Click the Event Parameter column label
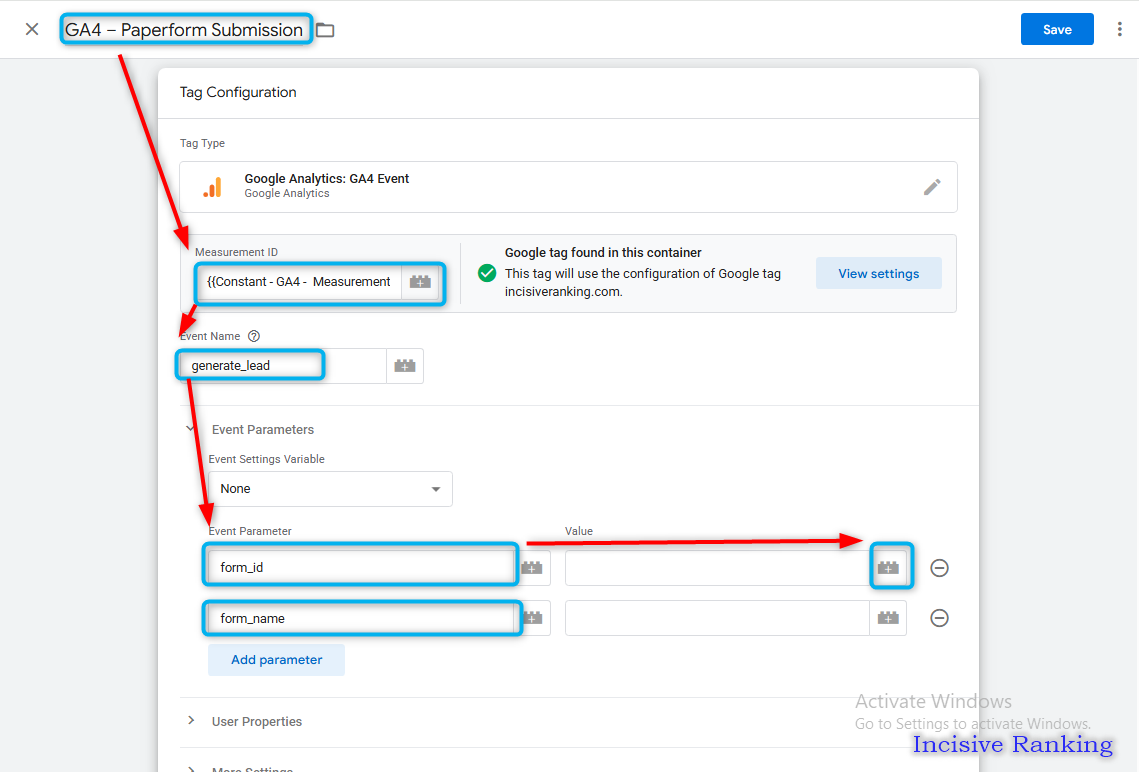The height and width of the screenshot is (772, 1139). [x=250, y=531]
